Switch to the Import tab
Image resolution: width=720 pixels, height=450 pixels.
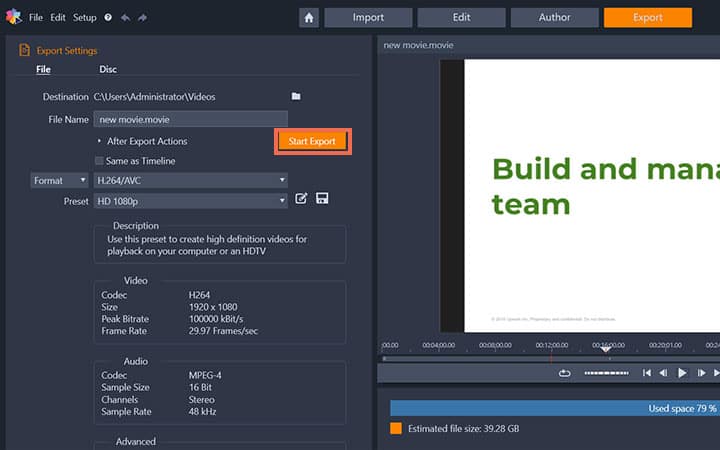pos(368,17)
